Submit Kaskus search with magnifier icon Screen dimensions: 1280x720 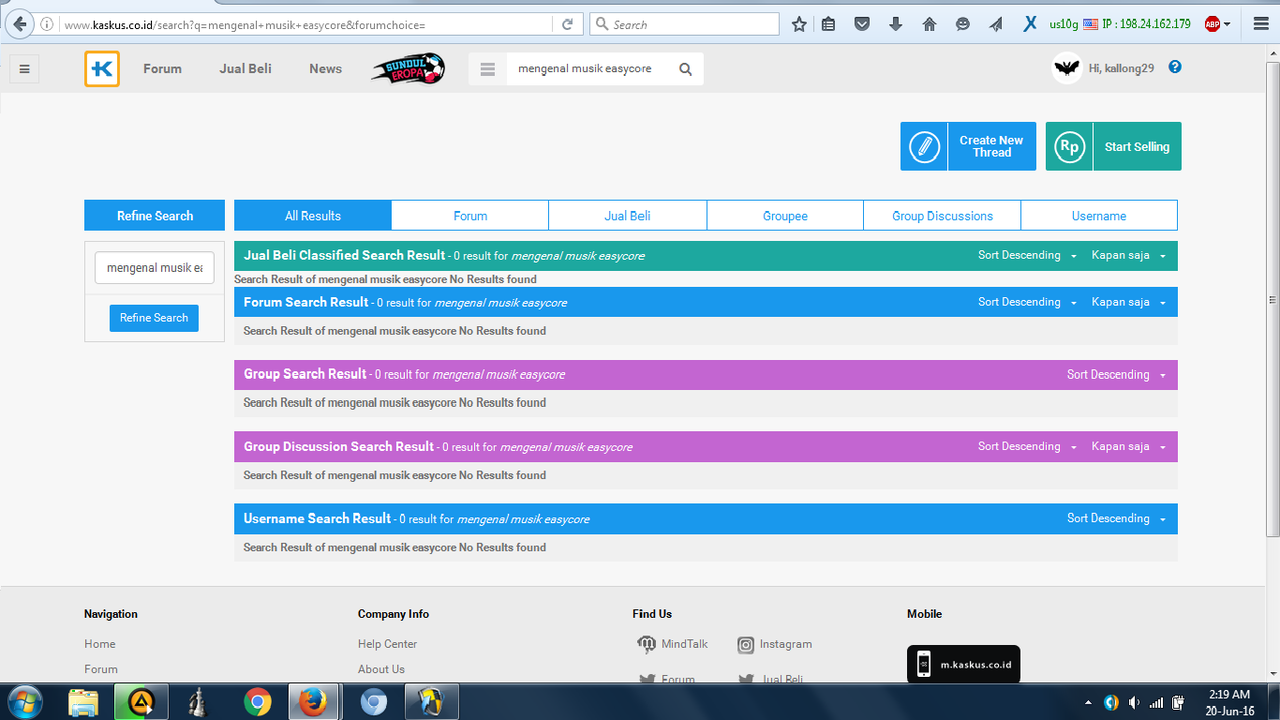coord(685,69)
